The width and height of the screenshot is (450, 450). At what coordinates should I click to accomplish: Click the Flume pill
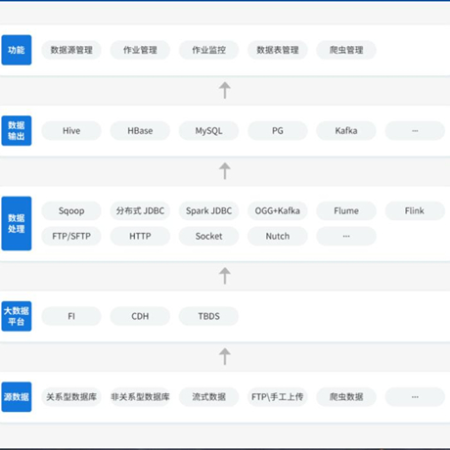[x=346, y=211]
